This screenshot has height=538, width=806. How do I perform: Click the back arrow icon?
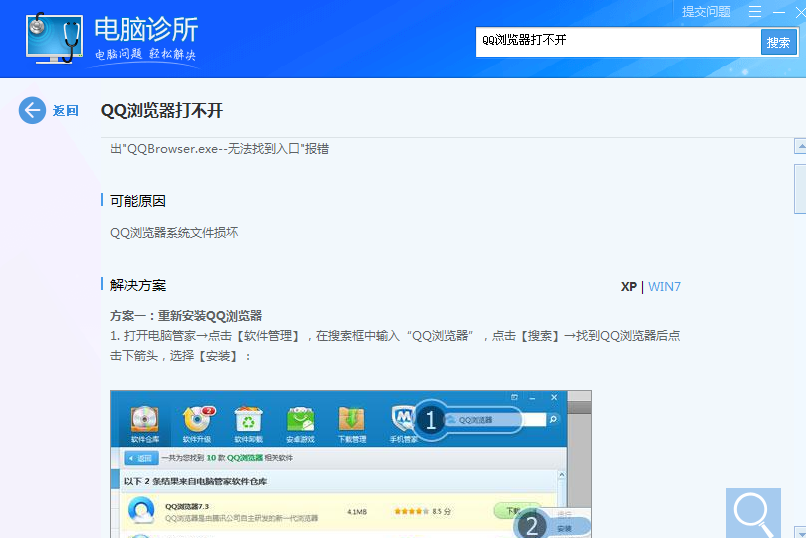[32, 110]
